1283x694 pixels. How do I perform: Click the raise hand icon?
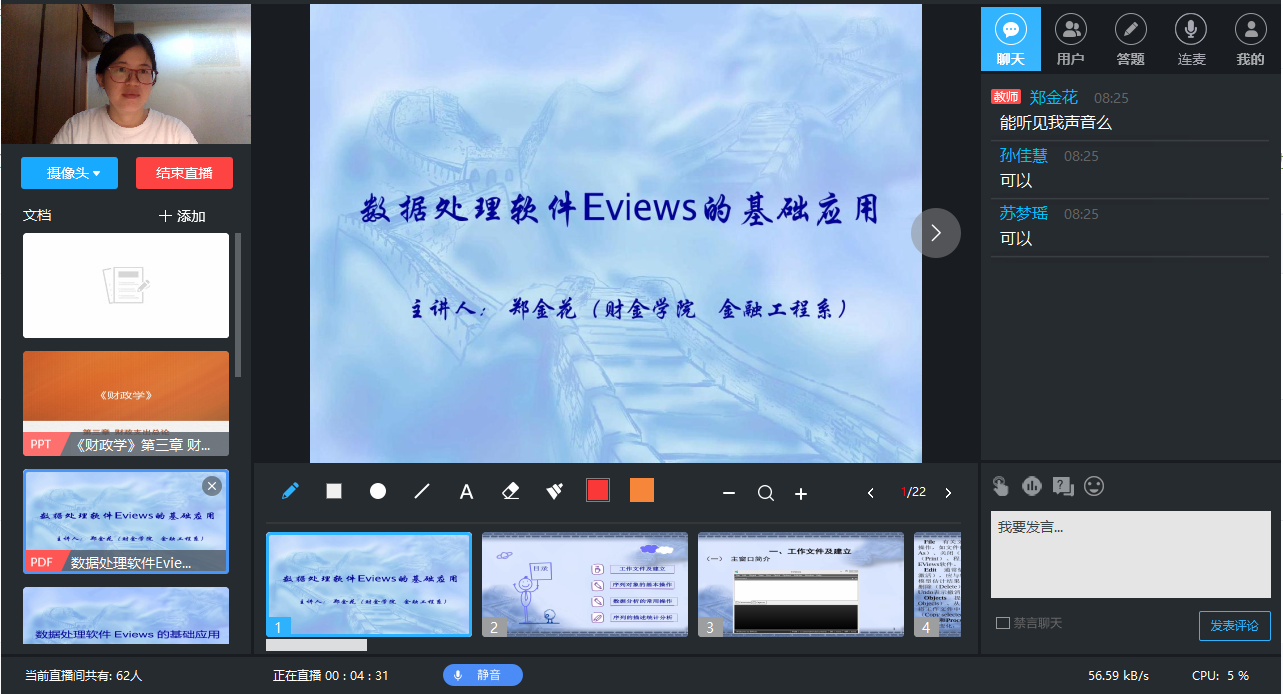tap(1001, 486)
